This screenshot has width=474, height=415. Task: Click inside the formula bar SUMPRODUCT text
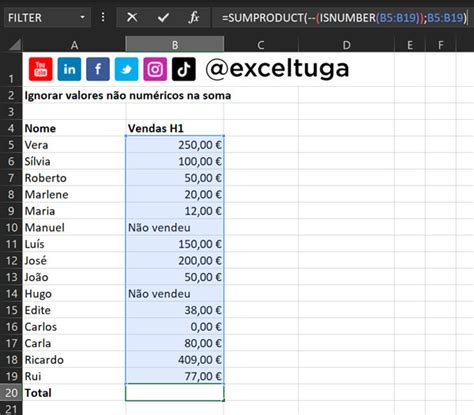pyautogui.click(x=345, y=17)
